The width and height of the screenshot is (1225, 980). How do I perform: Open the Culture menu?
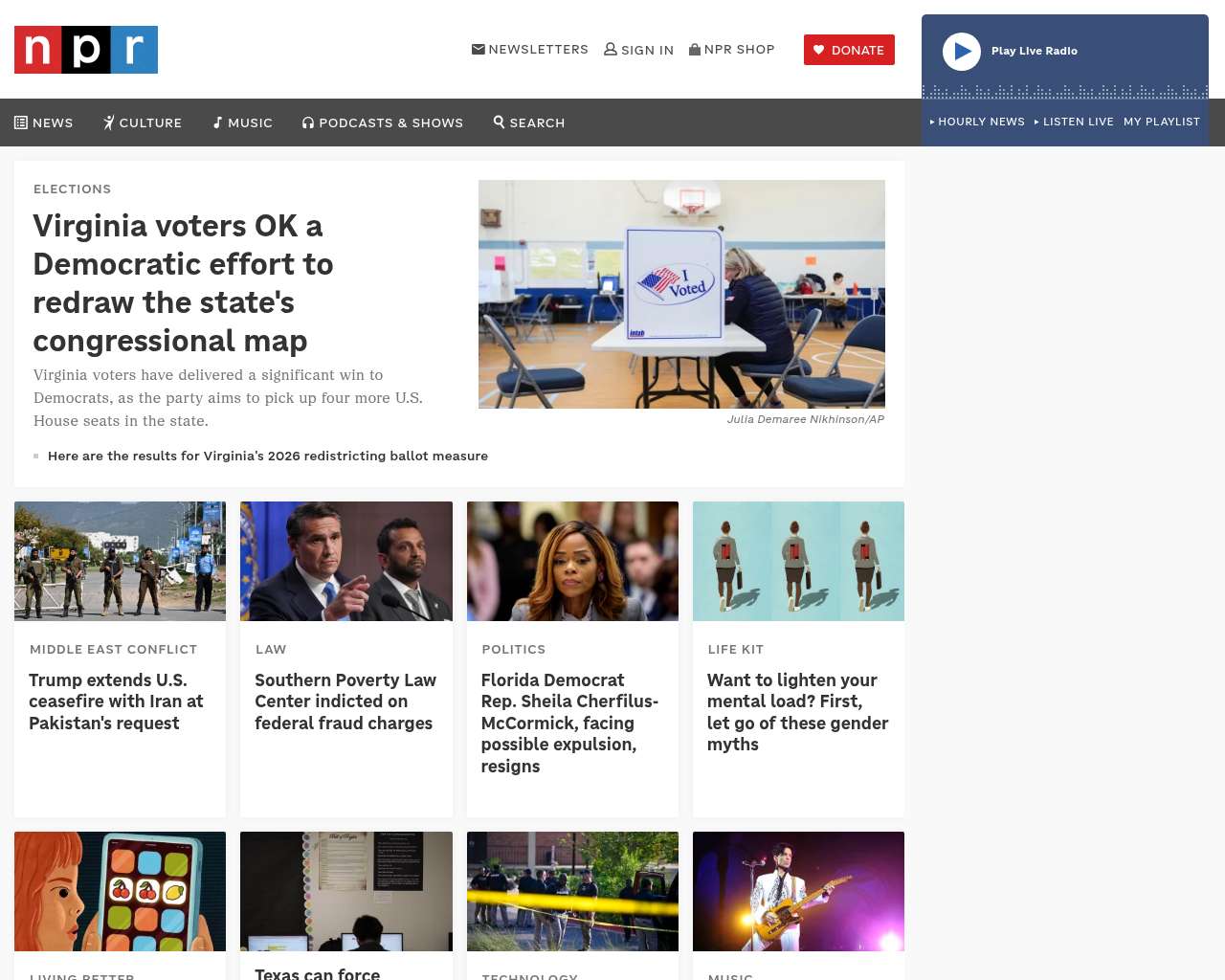coord(143,122)
